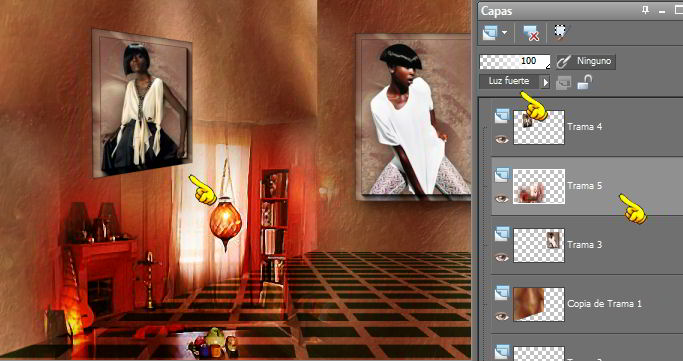Click the selection marquee icon in Capas toolbar
Viewport: 683px width, 361px height.
pos(561,32)
